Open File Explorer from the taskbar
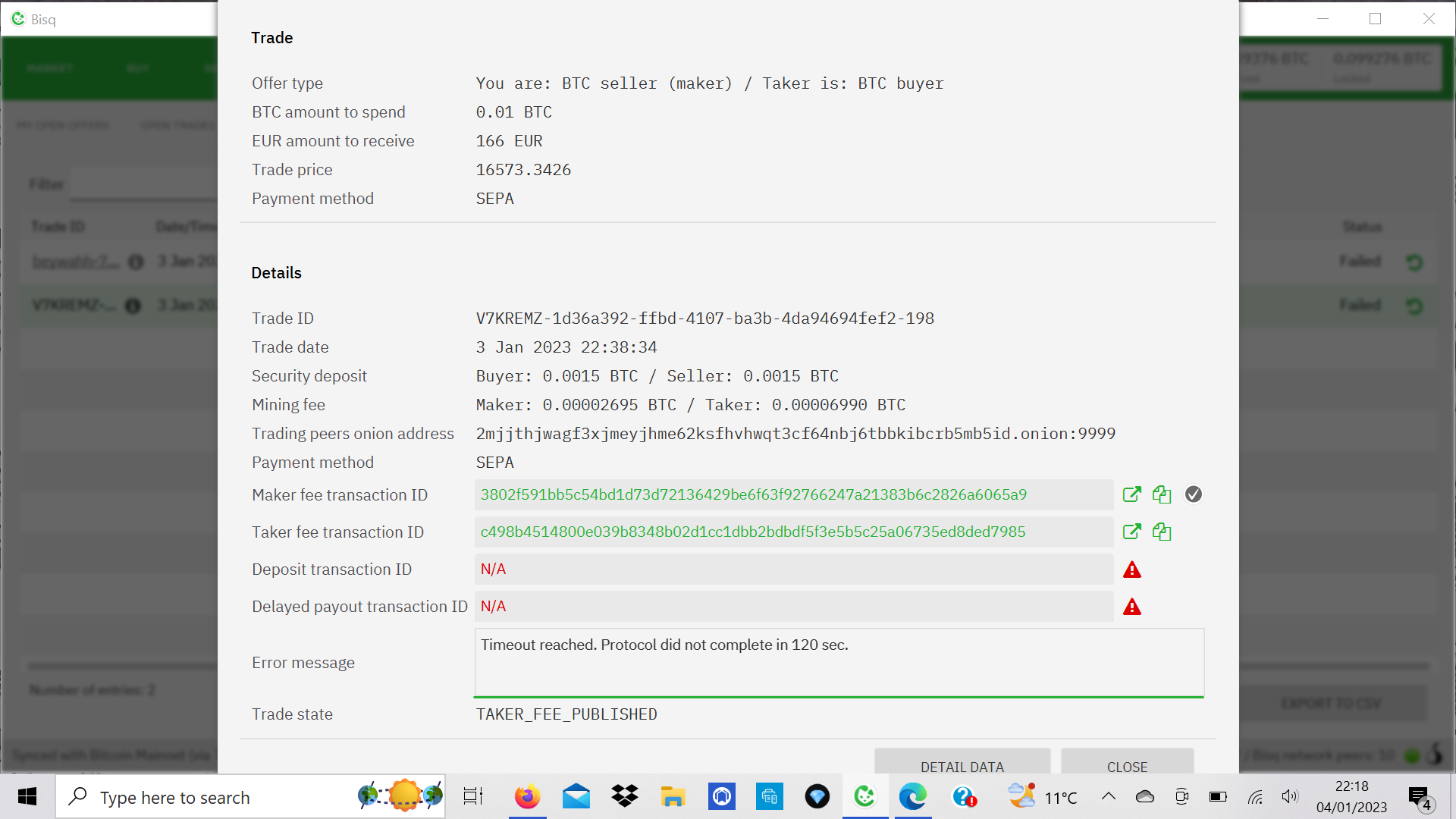Image resolution: width=1456 pixels, height=819 pixels. [673, 796]
